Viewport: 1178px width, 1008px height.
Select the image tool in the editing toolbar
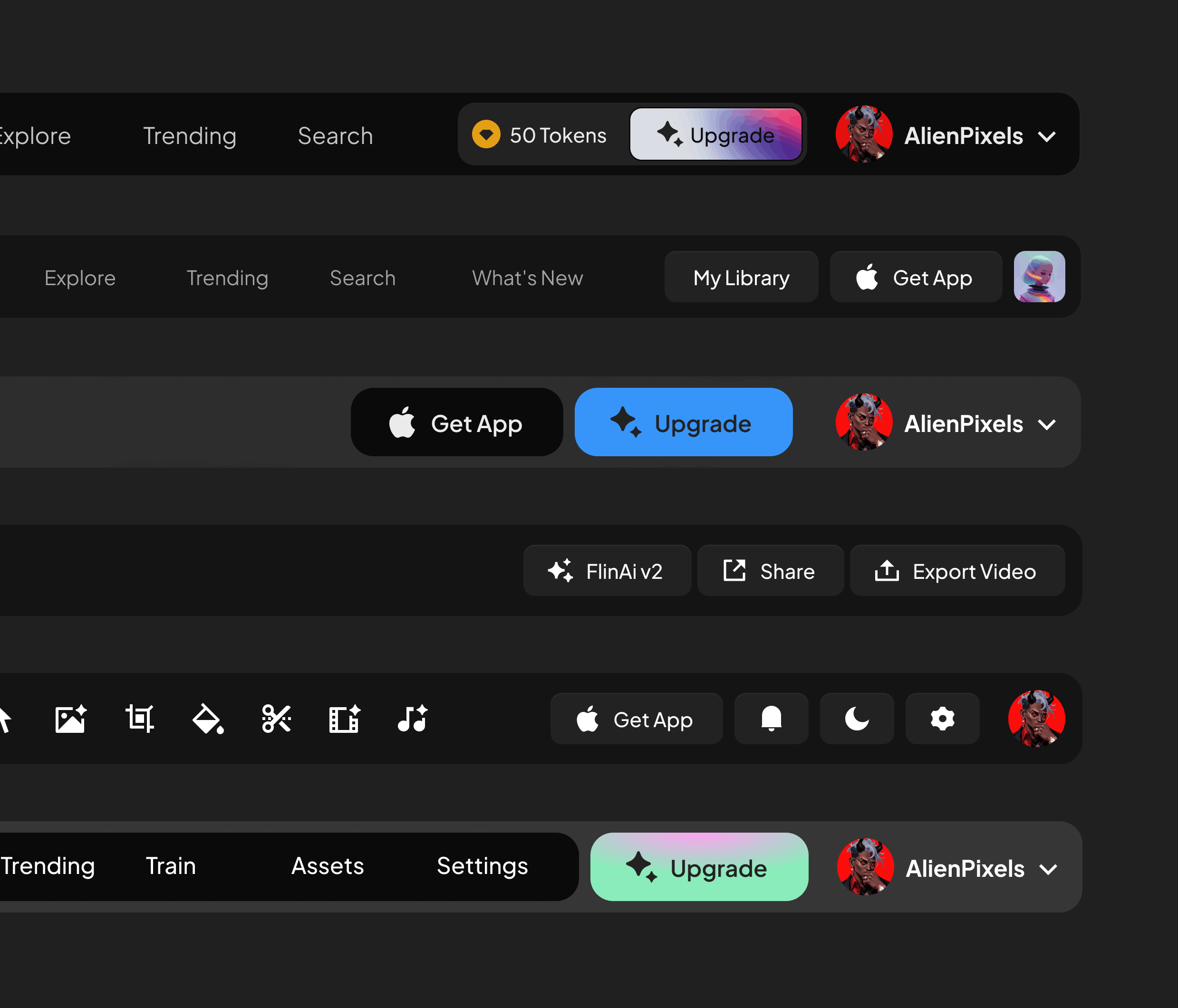coord(70,718)
